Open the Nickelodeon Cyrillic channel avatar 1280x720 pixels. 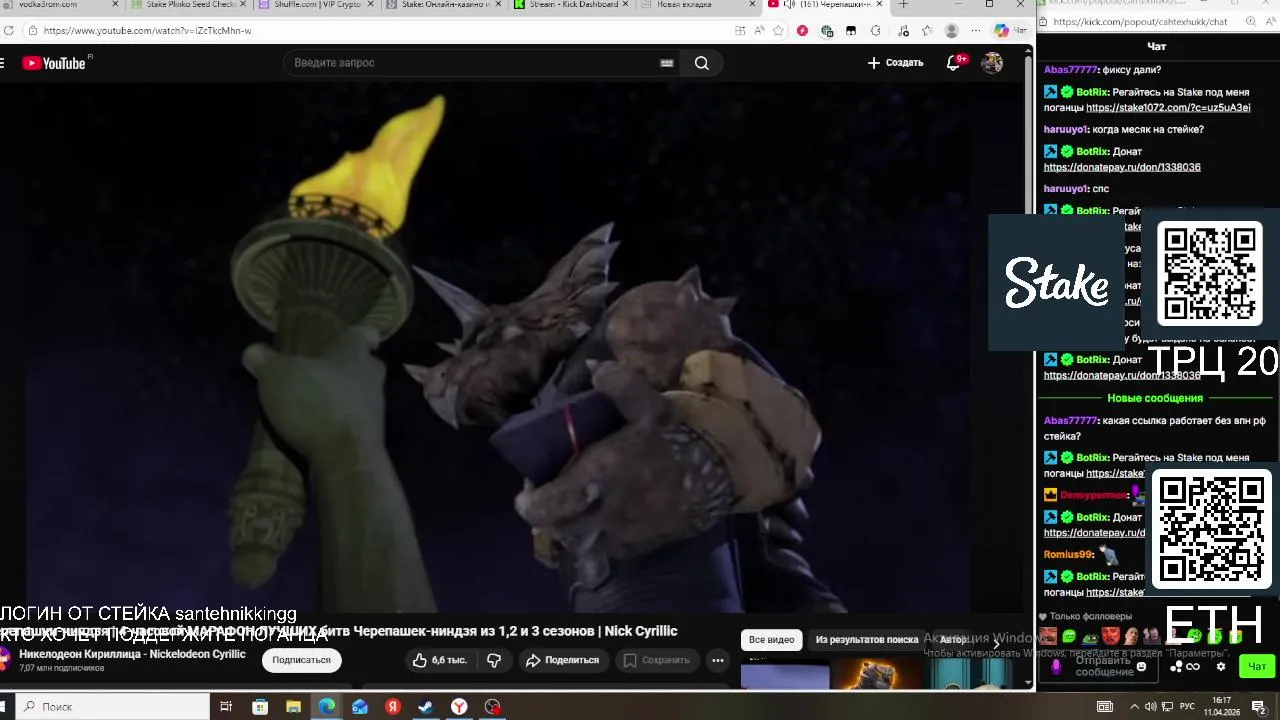[5, 659]
